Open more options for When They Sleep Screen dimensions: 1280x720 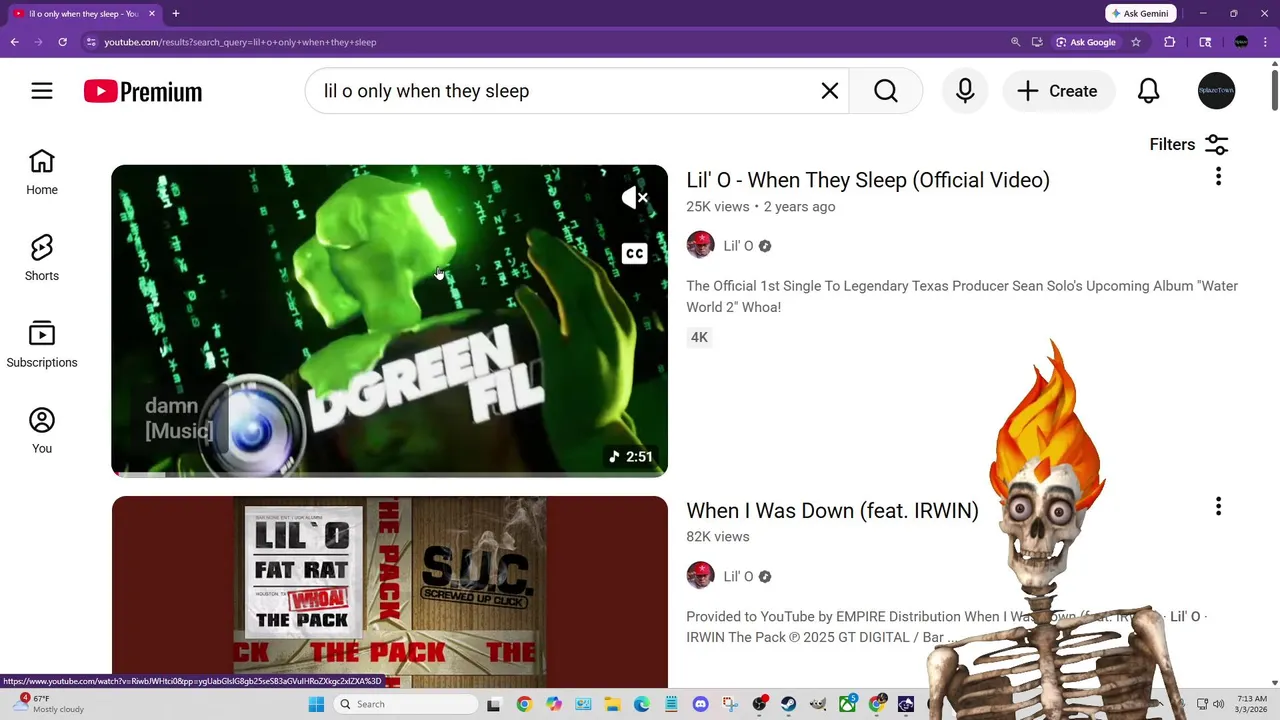pyautogui.click(x=1218, y=177)
